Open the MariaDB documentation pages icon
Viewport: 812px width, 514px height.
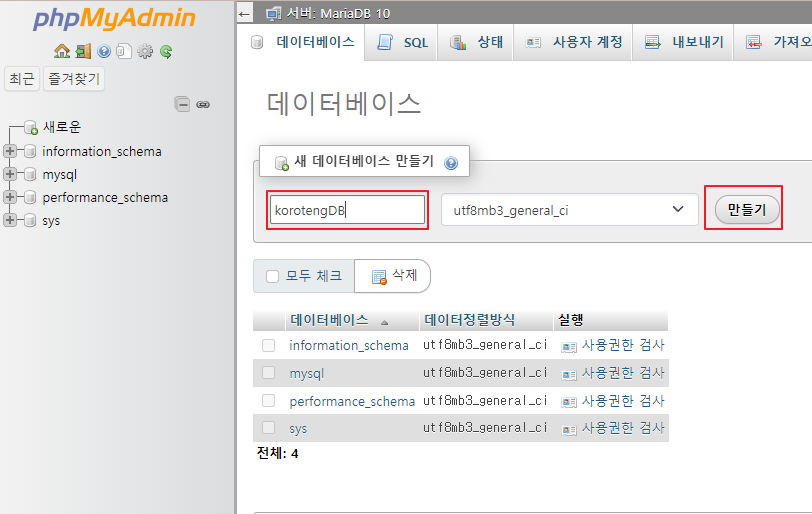coord(124,51)
